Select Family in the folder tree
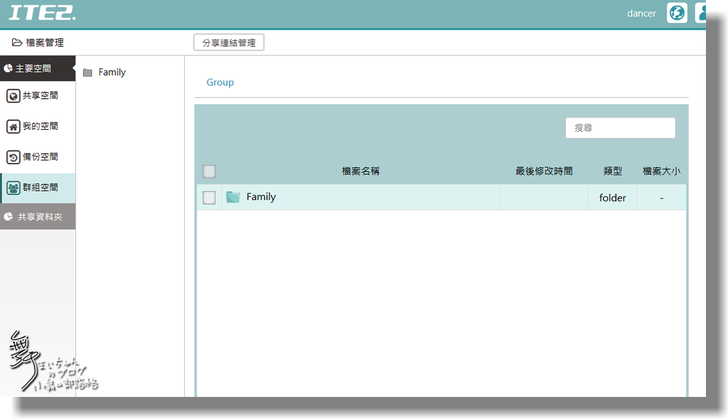 point(111,72)
